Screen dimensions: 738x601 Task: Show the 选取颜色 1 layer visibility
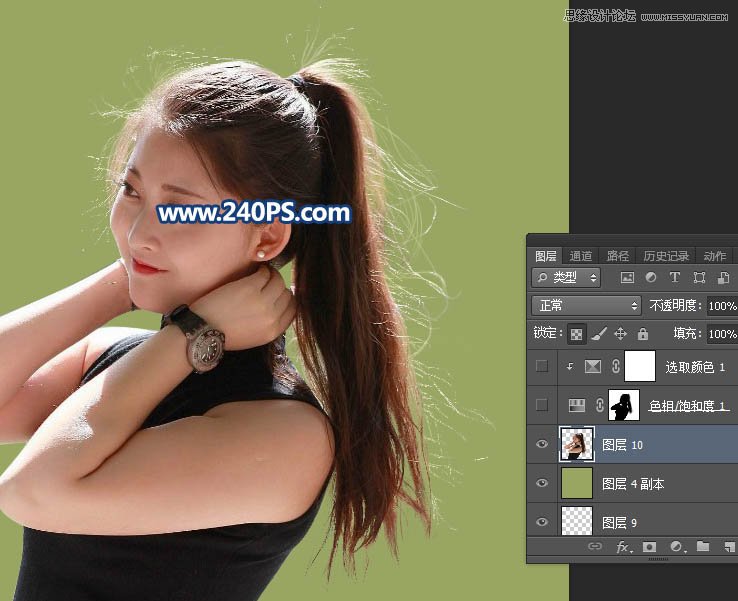click(x=542, y=366)
